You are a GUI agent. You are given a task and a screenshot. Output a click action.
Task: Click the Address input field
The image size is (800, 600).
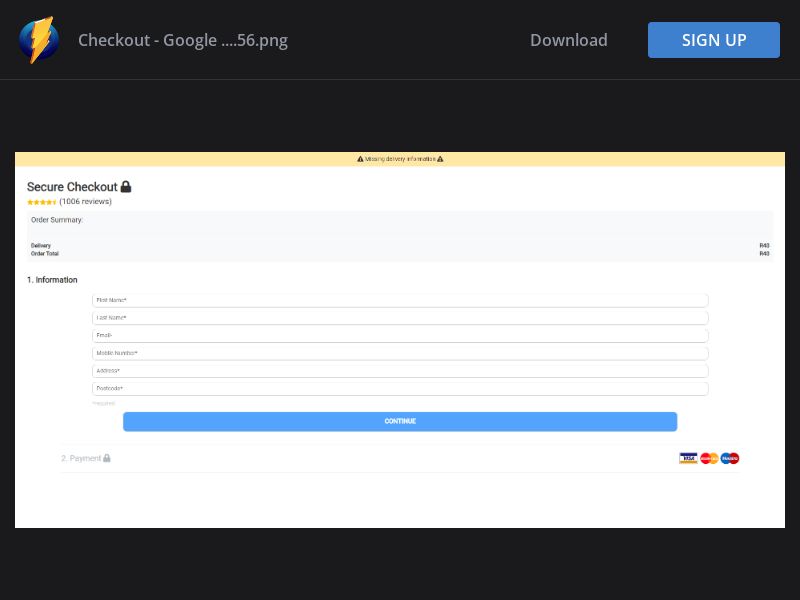coord(400,371)
